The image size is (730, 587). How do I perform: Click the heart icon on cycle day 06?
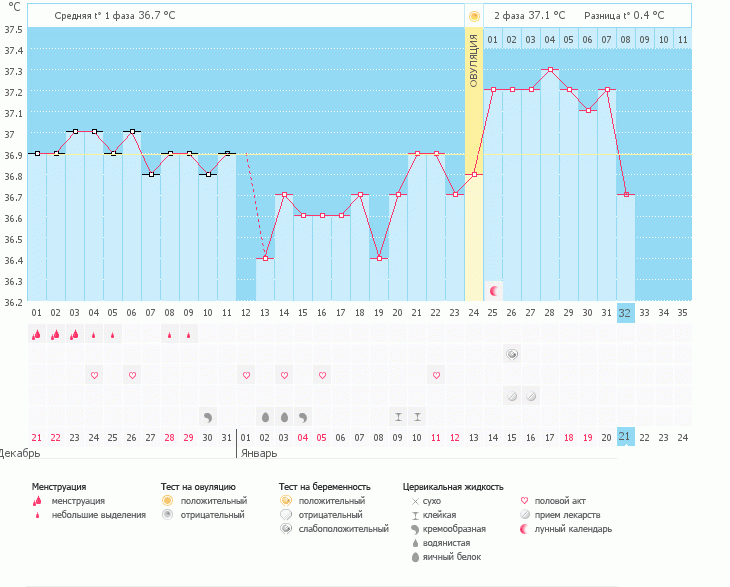point(132,375)
